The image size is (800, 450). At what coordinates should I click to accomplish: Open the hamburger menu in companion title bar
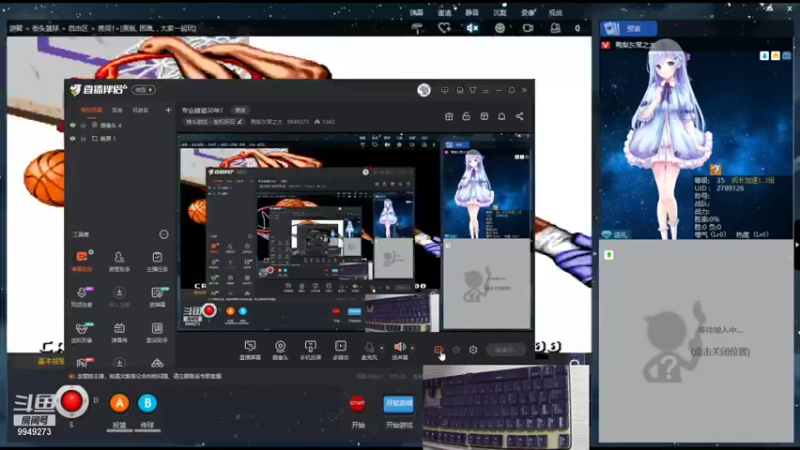coord(485,90)
